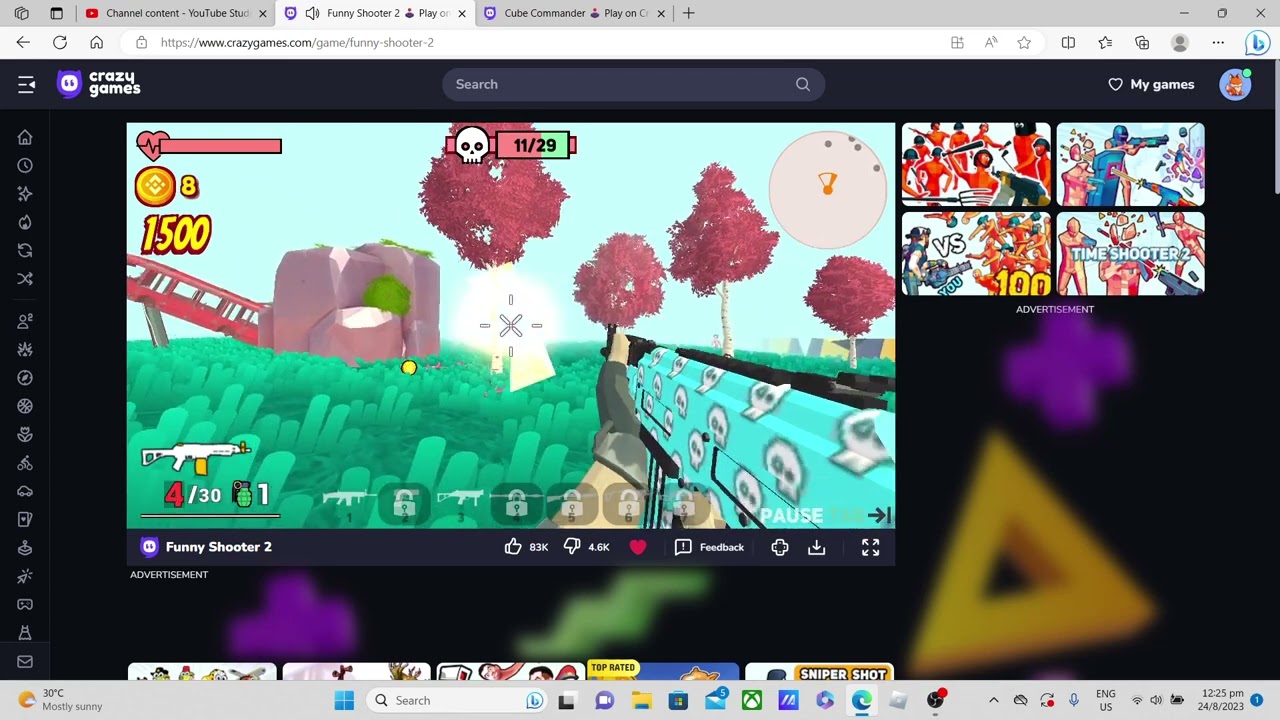The width and height of the screenshot is (1280, 720).
Task: Open My games list
Action: pos(1151,85)
